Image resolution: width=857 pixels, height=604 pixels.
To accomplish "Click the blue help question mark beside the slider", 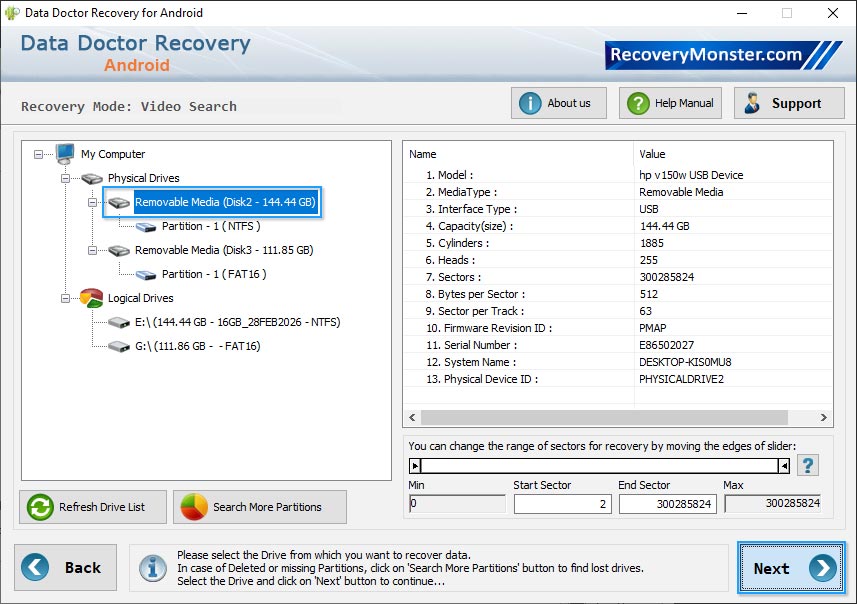I will (x=808, y=465).
